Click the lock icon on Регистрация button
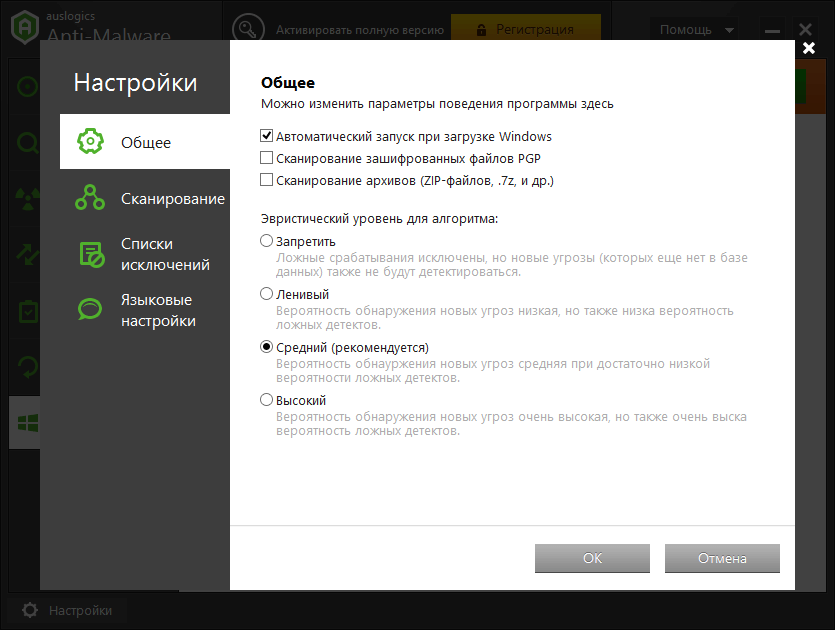The height and width of the screenshot is (630, 835). pyautogui.click(x=481, y=30)
